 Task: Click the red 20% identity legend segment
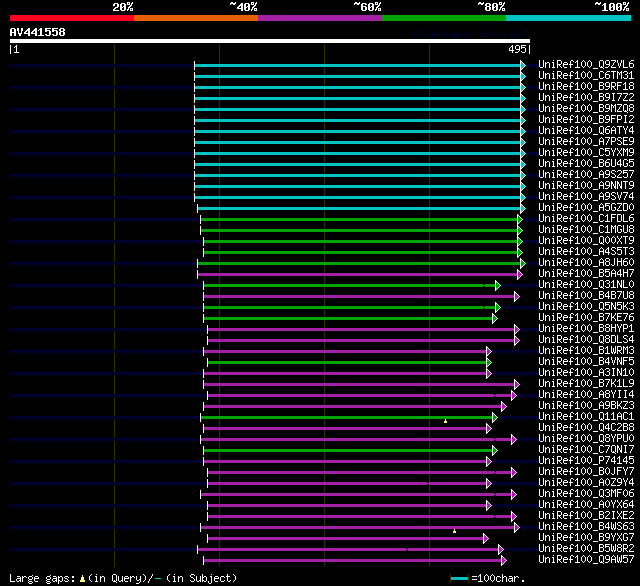pos(72,18)
